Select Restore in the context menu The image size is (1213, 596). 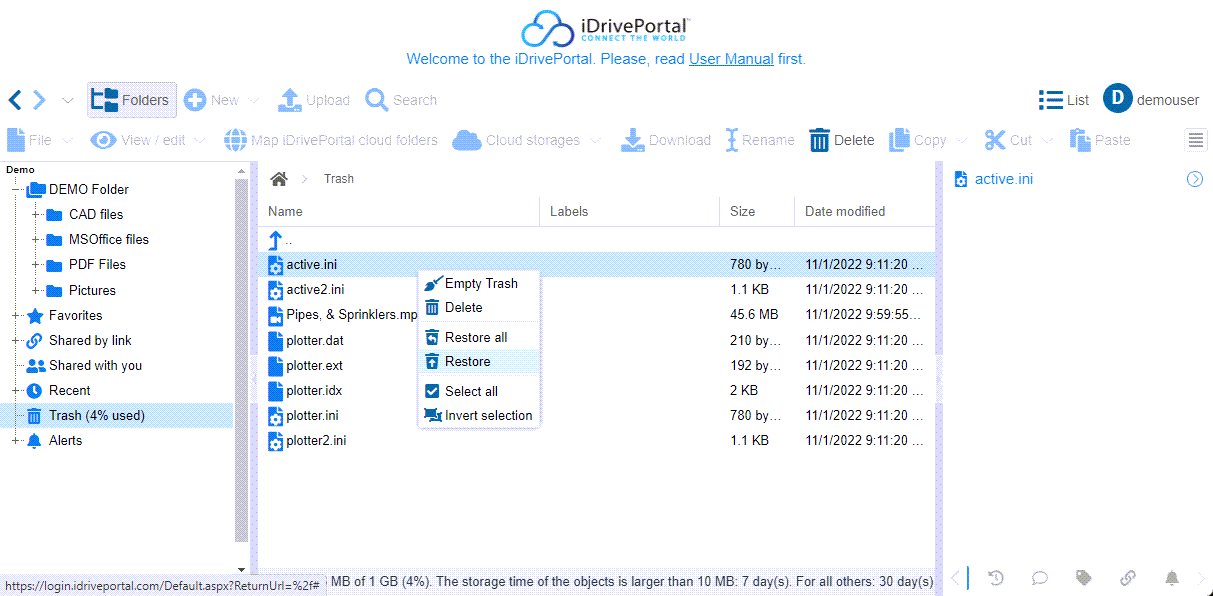click(467, 361)
